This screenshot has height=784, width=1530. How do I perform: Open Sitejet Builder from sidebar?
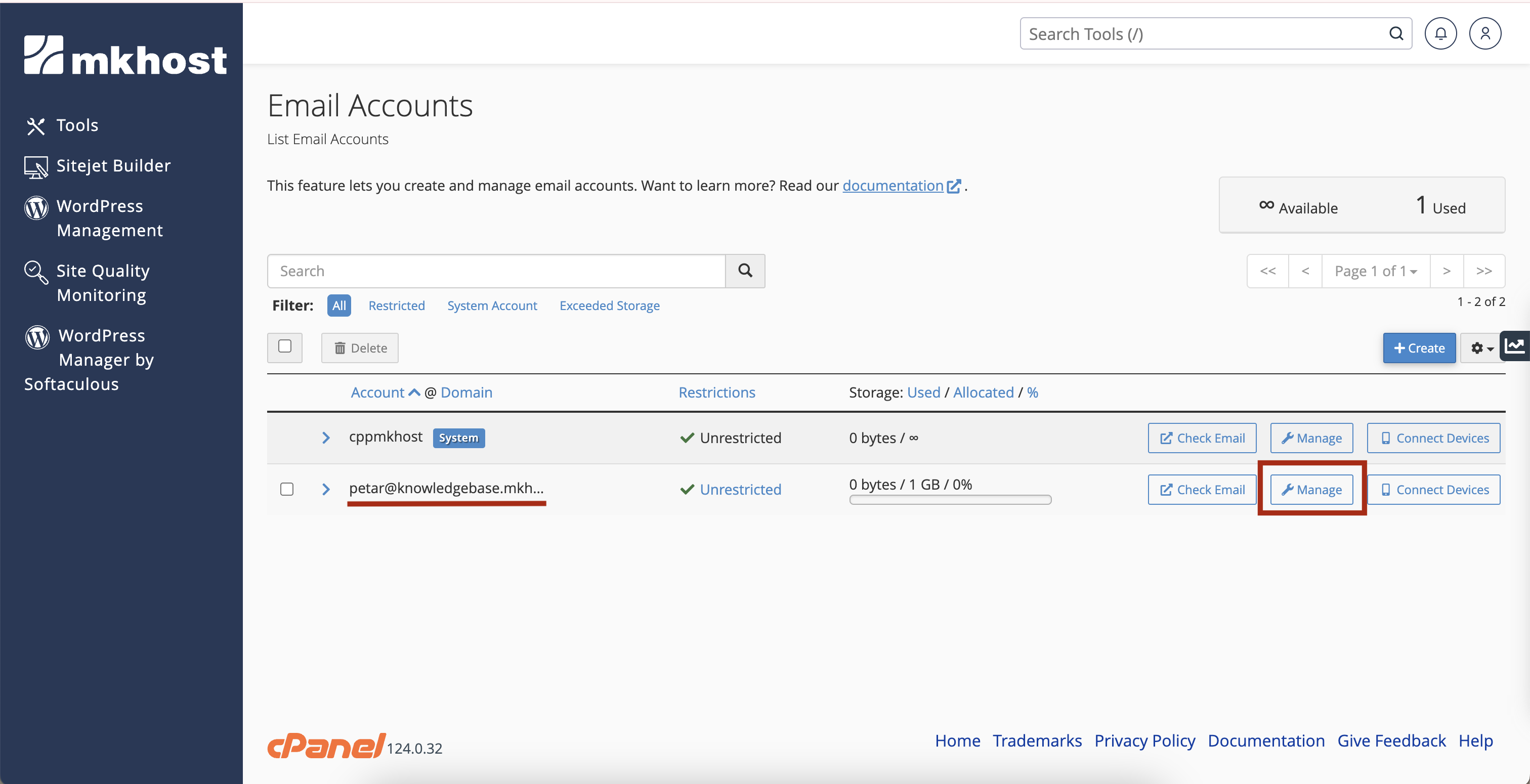coord(113,166)
